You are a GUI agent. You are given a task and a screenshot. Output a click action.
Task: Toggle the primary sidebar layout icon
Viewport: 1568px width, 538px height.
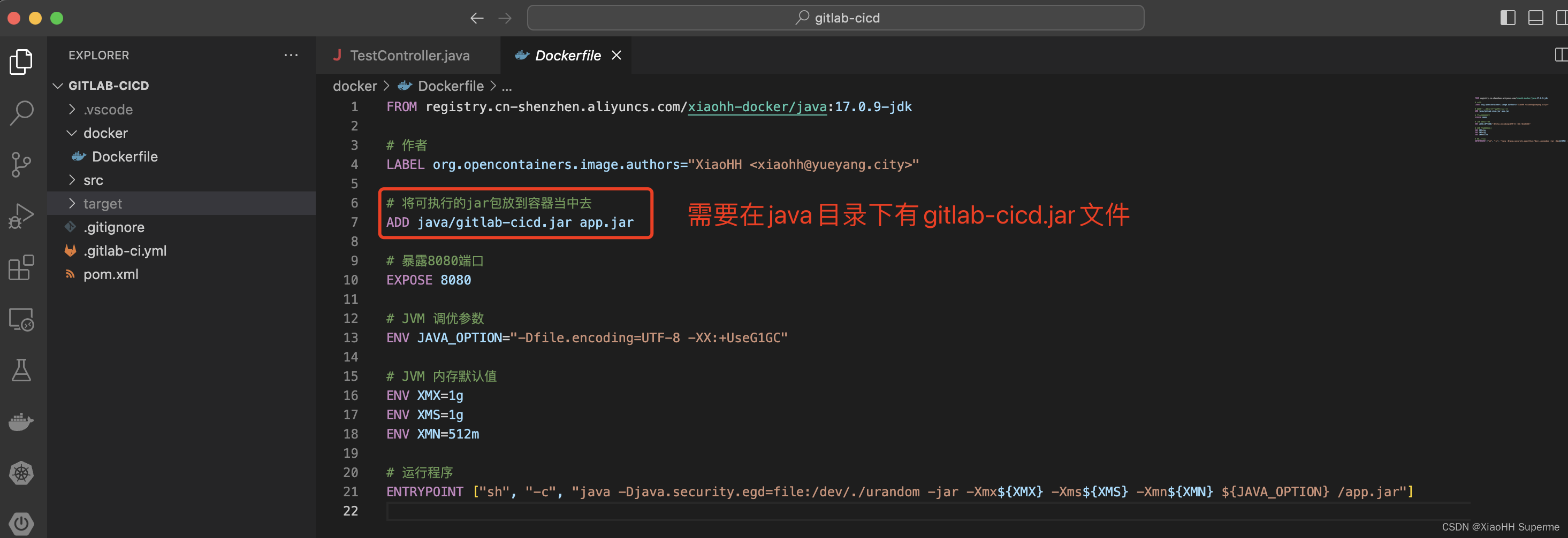[x=1508, y=18]
